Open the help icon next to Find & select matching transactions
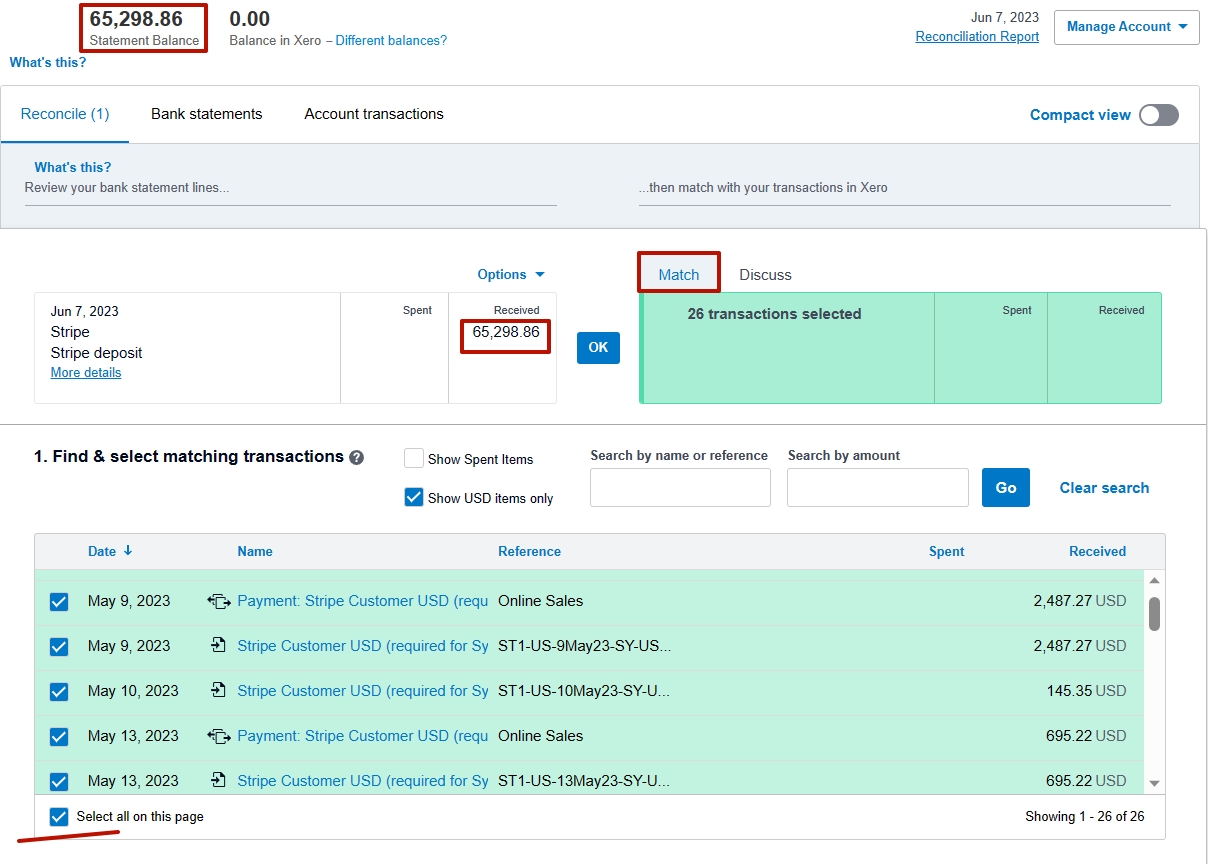Image resolution: width=1208 pixels, height=864 pixels. [x=357, y=456]
